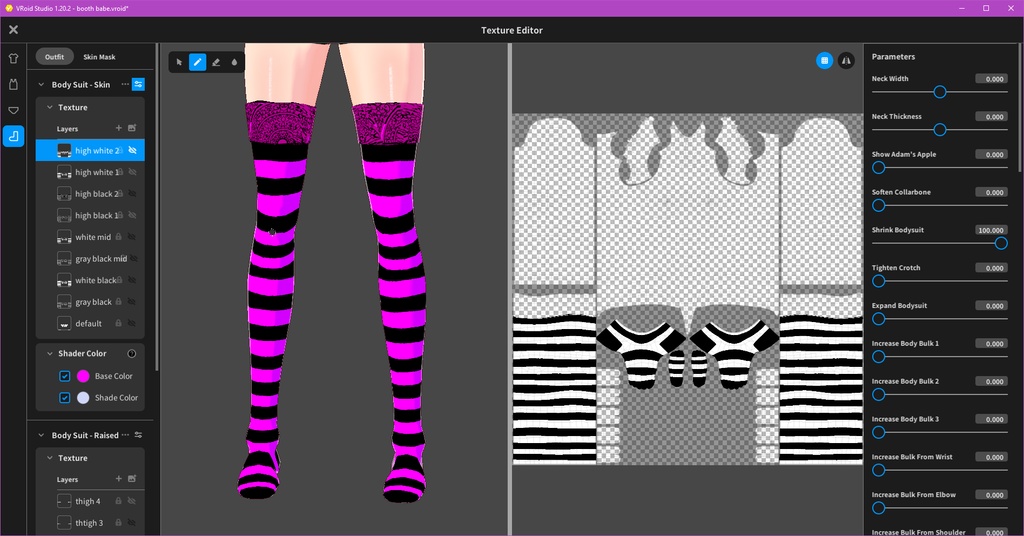Collapse Texture under Body Suit - Skin

(50, 107)
